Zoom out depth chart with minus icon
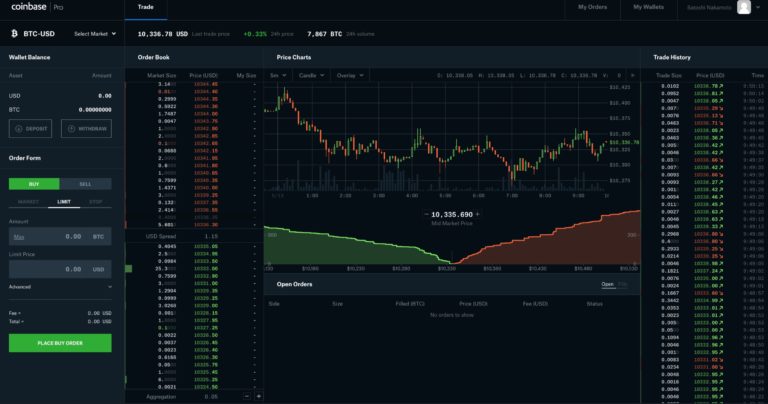Screen dimensions: 768x404 click(426, 214)
